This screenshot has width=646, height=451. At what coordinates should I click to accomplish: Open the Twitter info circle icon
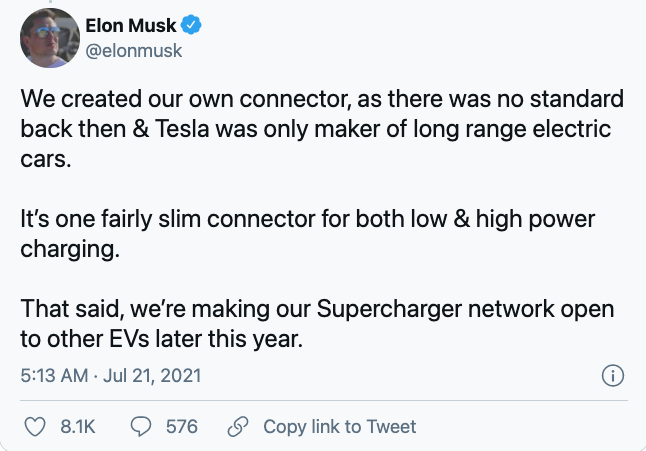[x=612, y=376]
